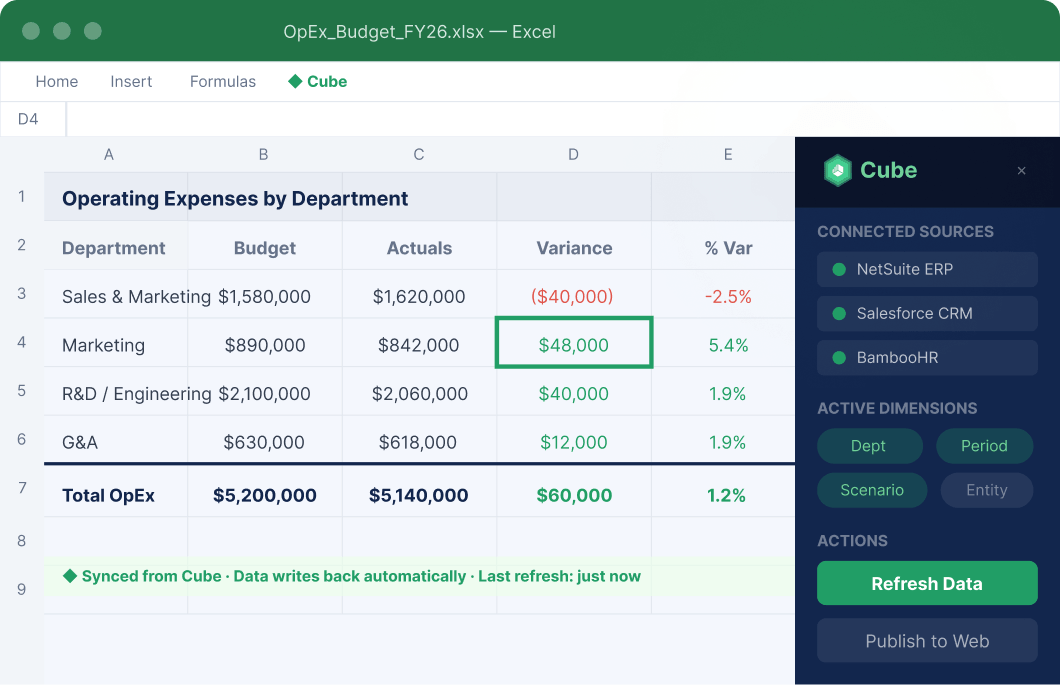Toggle the Scenario dimension chip
This screenshot has width=1060, height=685.
[872, 490]
